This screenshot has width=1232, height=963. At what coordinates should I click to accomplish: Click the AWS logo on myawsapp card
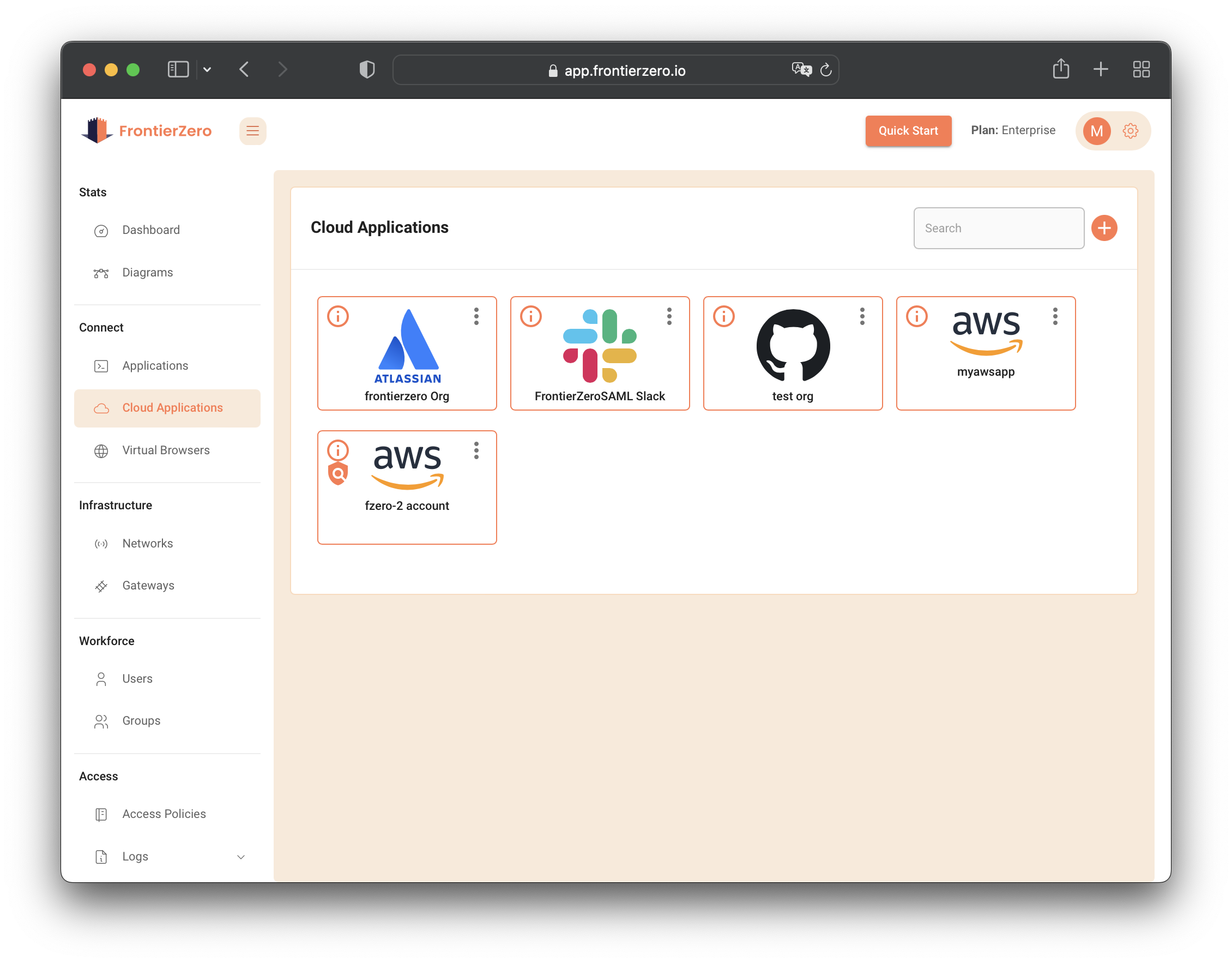pyautogui.click(x=986, y=333)
